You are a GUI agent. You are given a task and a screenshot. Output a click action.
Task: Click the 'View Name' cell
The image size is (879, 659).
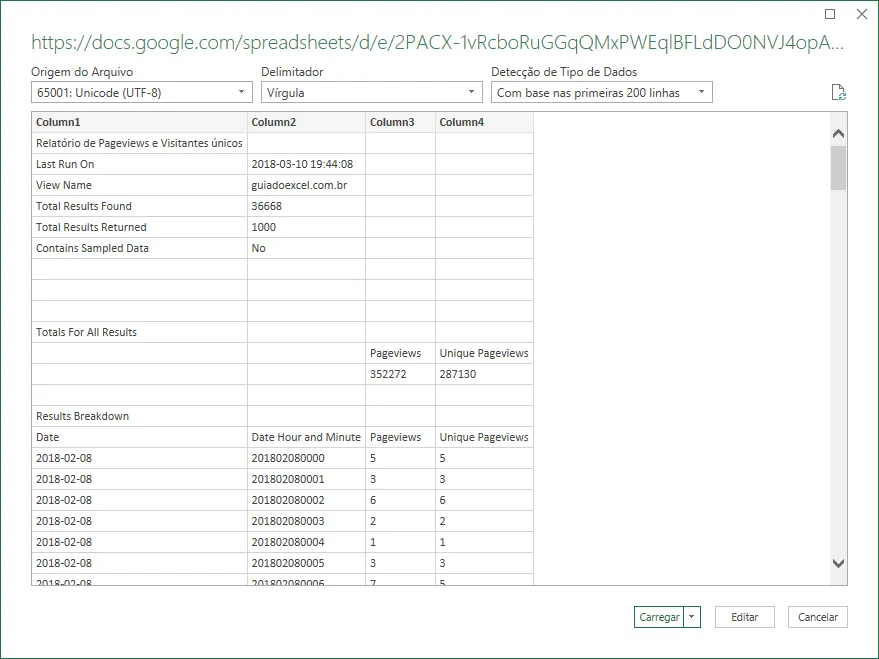point(140,185)
